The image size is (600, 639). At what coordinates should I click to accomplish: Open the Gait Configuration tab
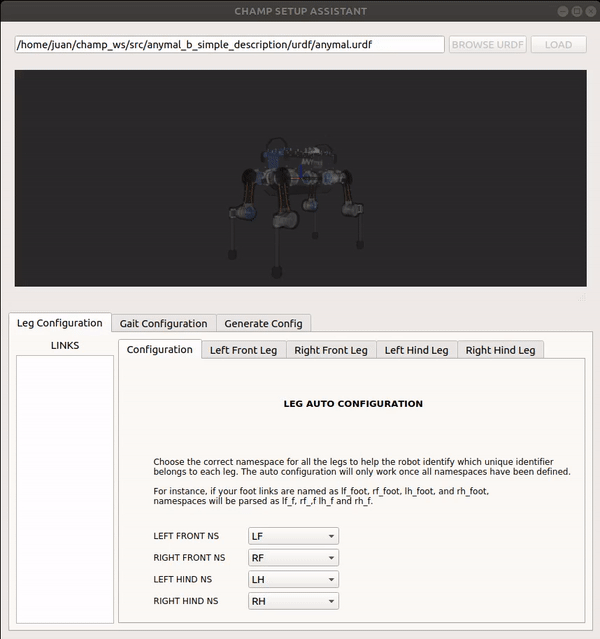[x=163, y=324]
